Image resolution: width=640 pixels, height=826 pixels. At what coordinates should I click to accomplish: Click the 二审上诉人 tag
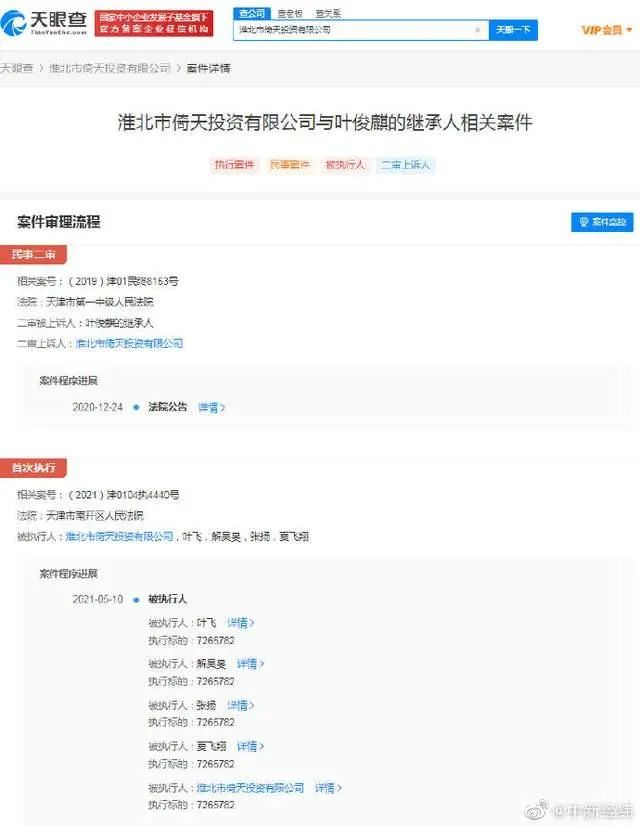[406, 165]
